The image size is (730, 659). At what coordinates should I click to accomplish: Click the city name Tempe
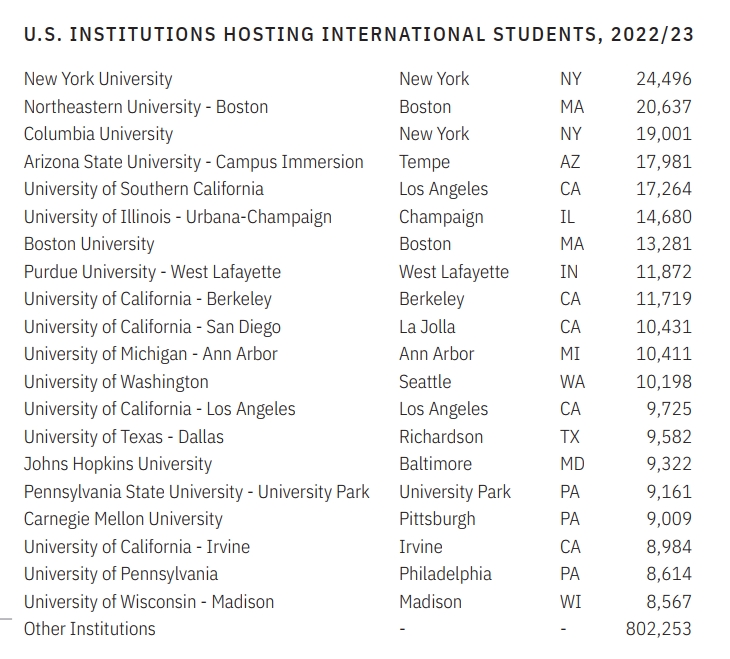pos(424,162)
